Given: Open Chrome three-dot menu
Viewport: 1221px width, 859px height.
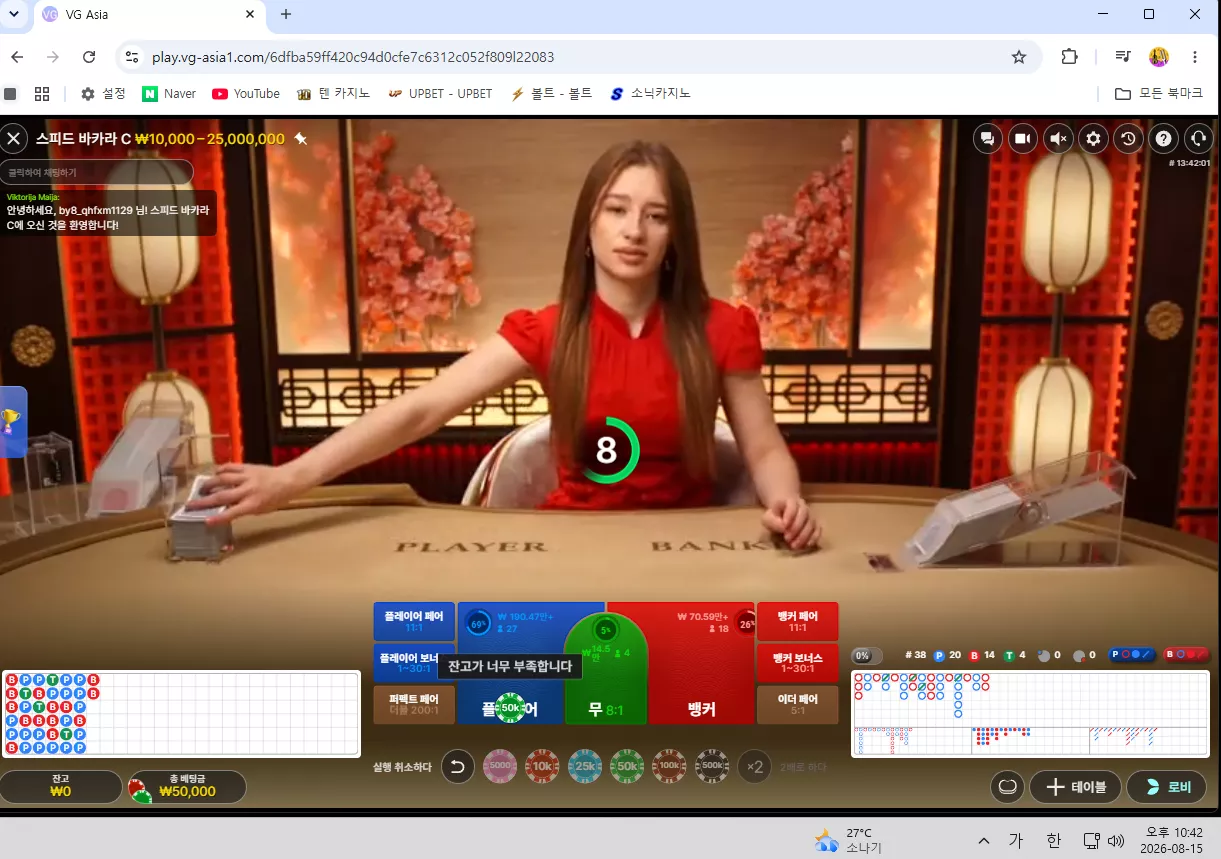Looking at the screenshot, I should [1195, 57].
